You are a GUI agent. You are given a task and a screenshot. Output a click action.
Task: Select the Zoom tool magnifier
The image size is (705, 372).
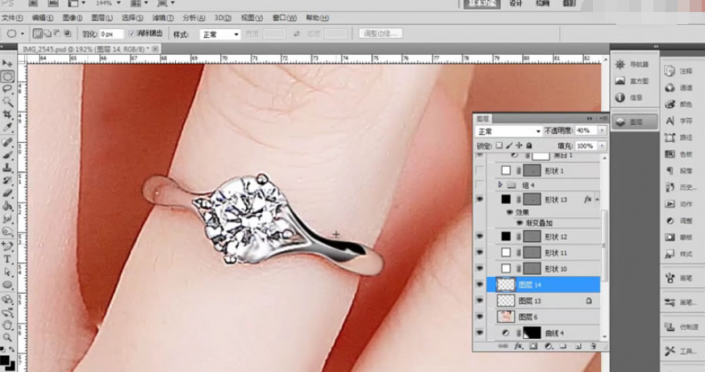[x=7, y=337]
